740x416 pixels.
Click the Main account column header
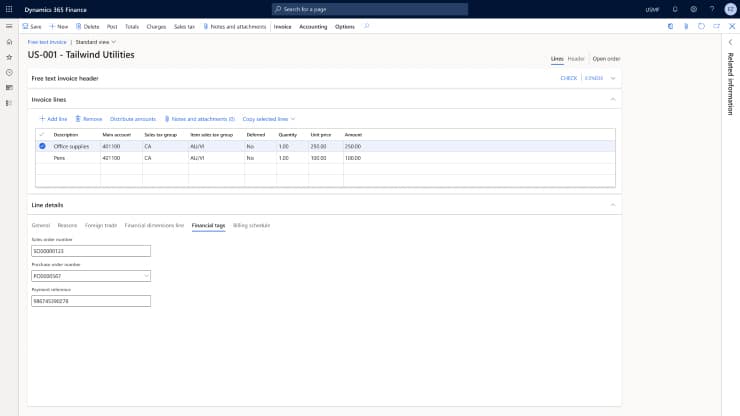pos(117,135)
